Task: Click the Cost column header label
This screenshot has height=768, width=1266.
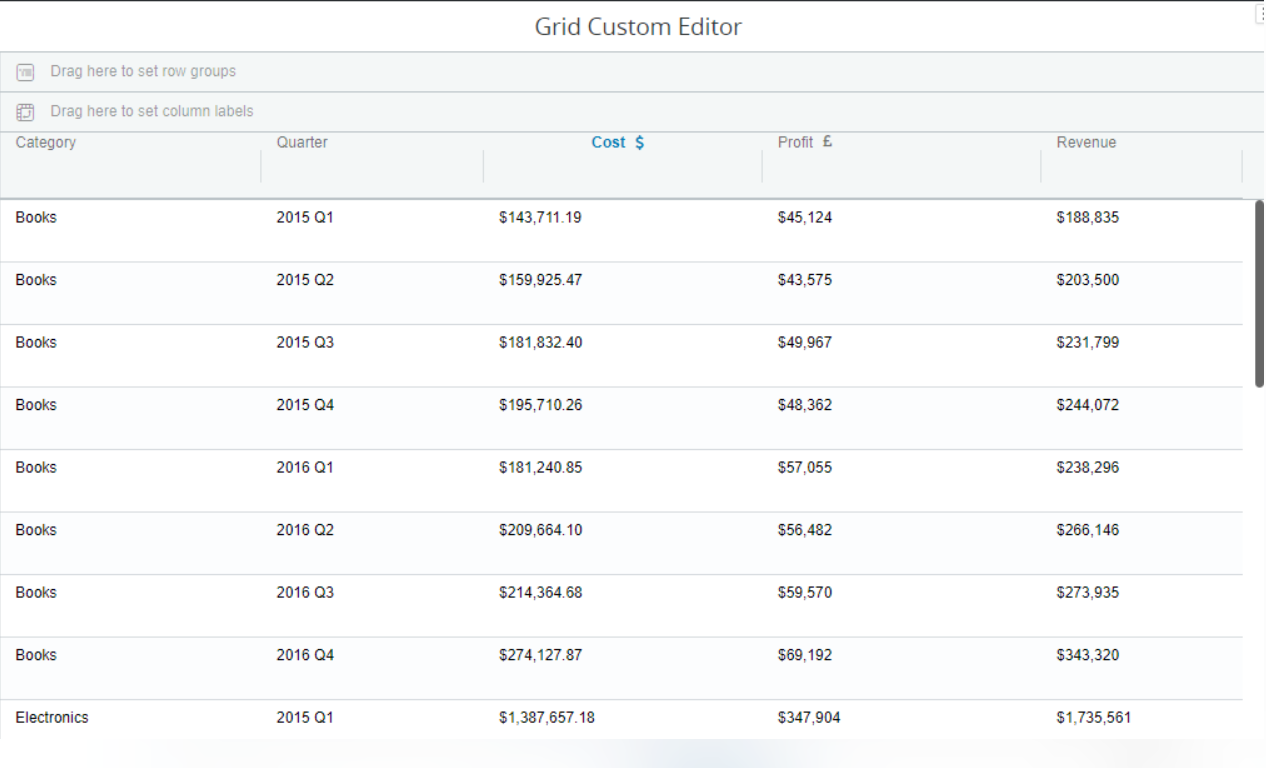Action: point(608,143)
